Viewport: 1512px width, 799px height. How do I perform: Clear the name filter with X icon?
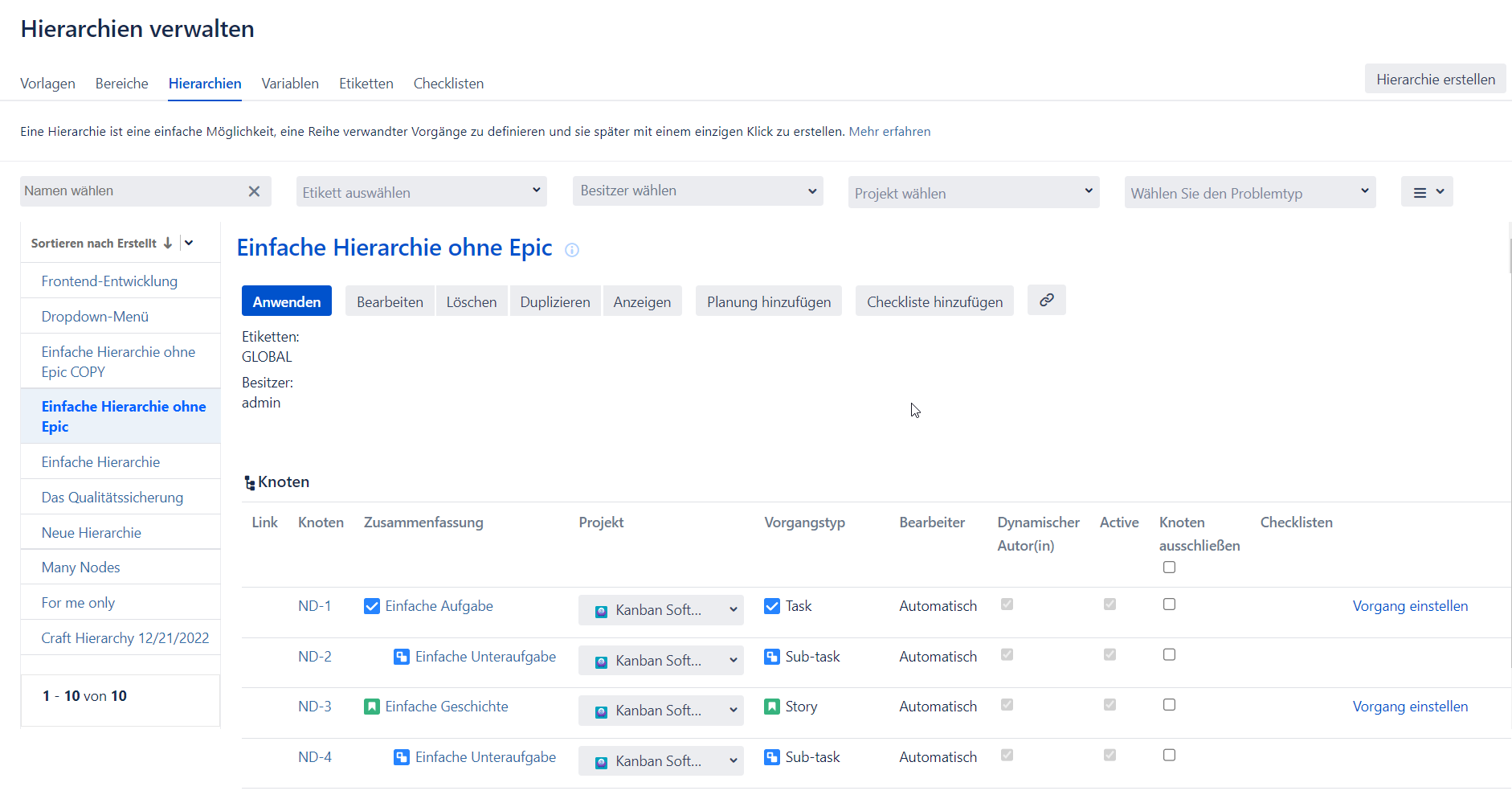click(x=254, y=191)
